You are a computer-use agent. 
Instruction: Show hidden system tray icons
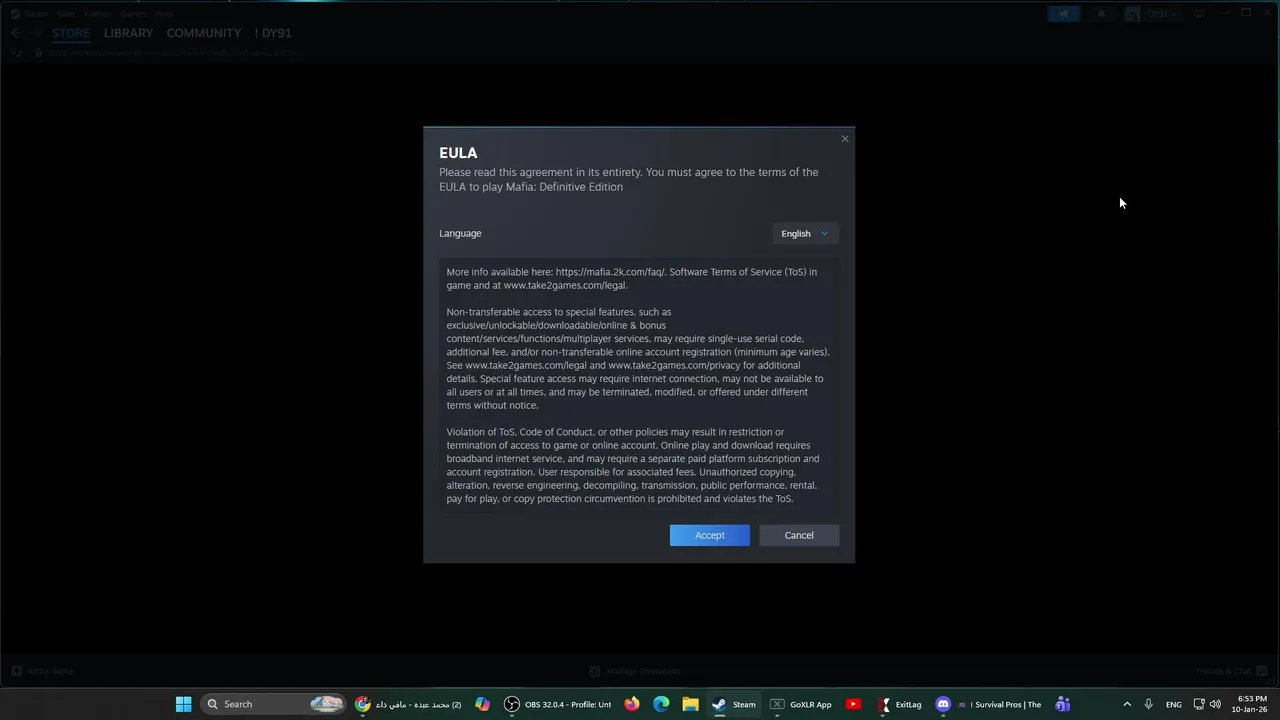click(x=1127, y=704)
